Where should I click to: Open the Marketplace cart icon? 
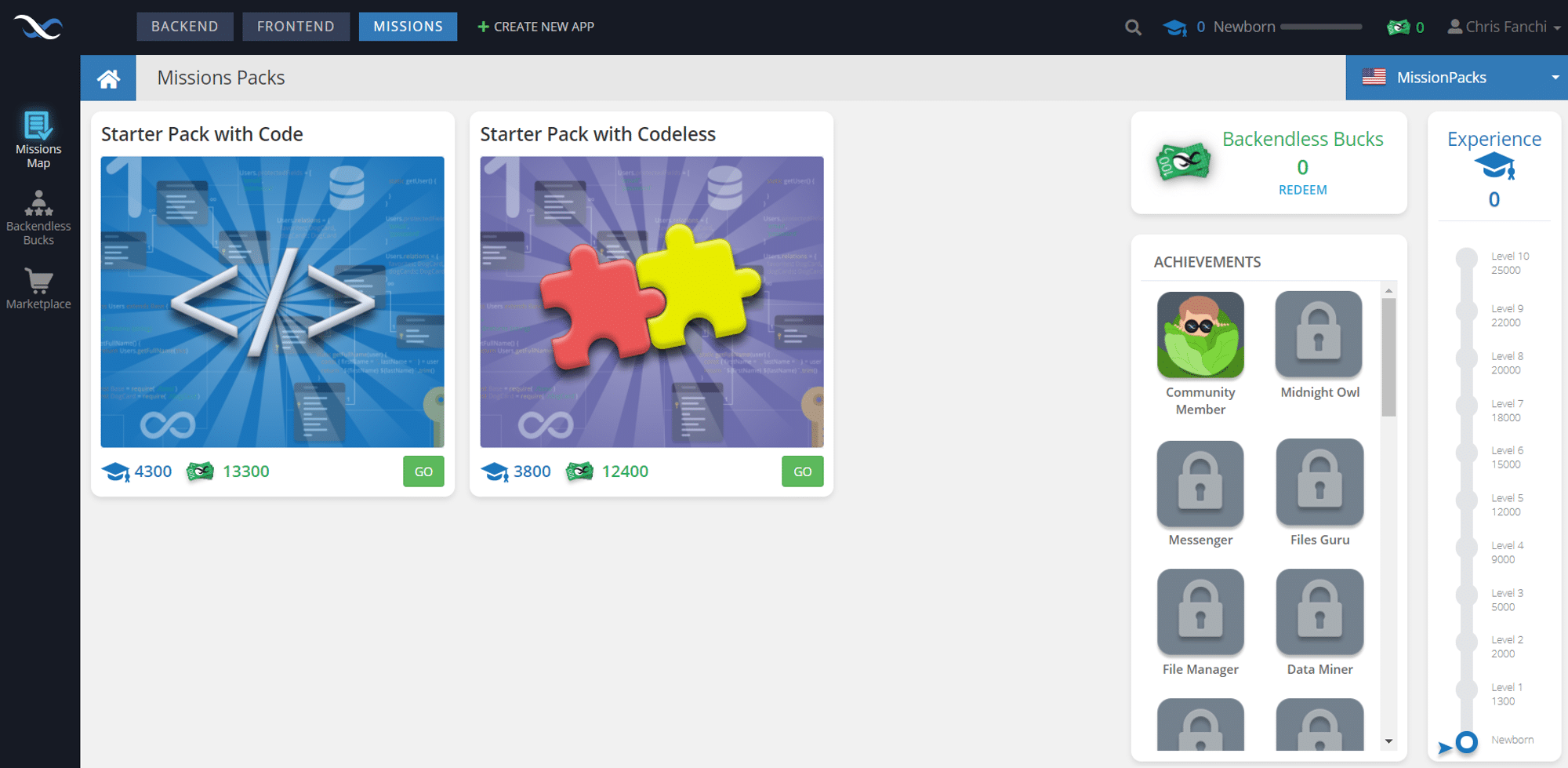(x=38, y=280)
